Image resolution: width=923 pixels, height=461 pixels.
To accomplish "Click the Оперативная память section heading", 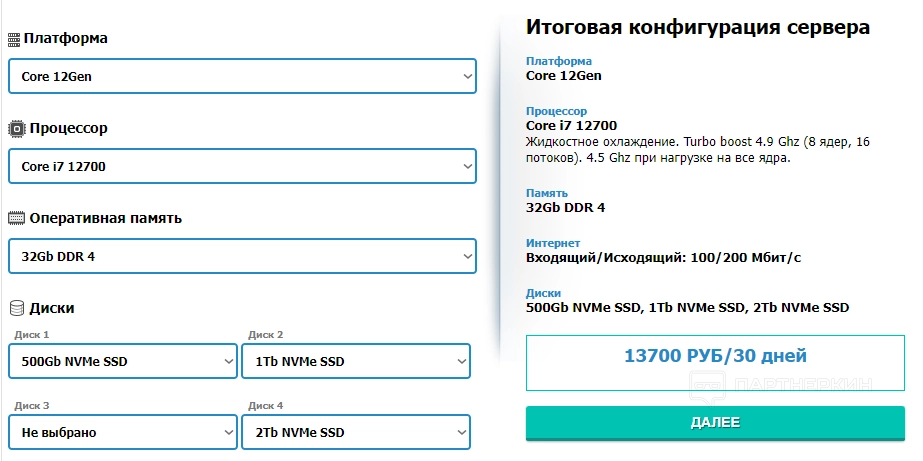I will (x=105, y=218).
